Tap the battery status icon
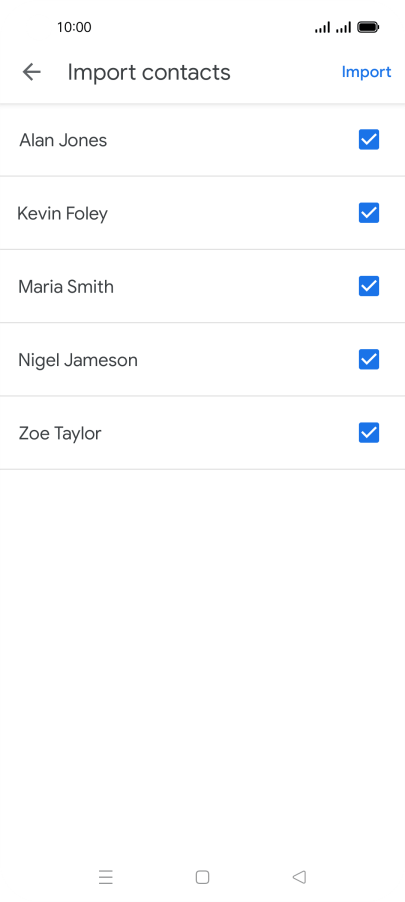This screenshot has height=902, width=405. tap(368, 27)
